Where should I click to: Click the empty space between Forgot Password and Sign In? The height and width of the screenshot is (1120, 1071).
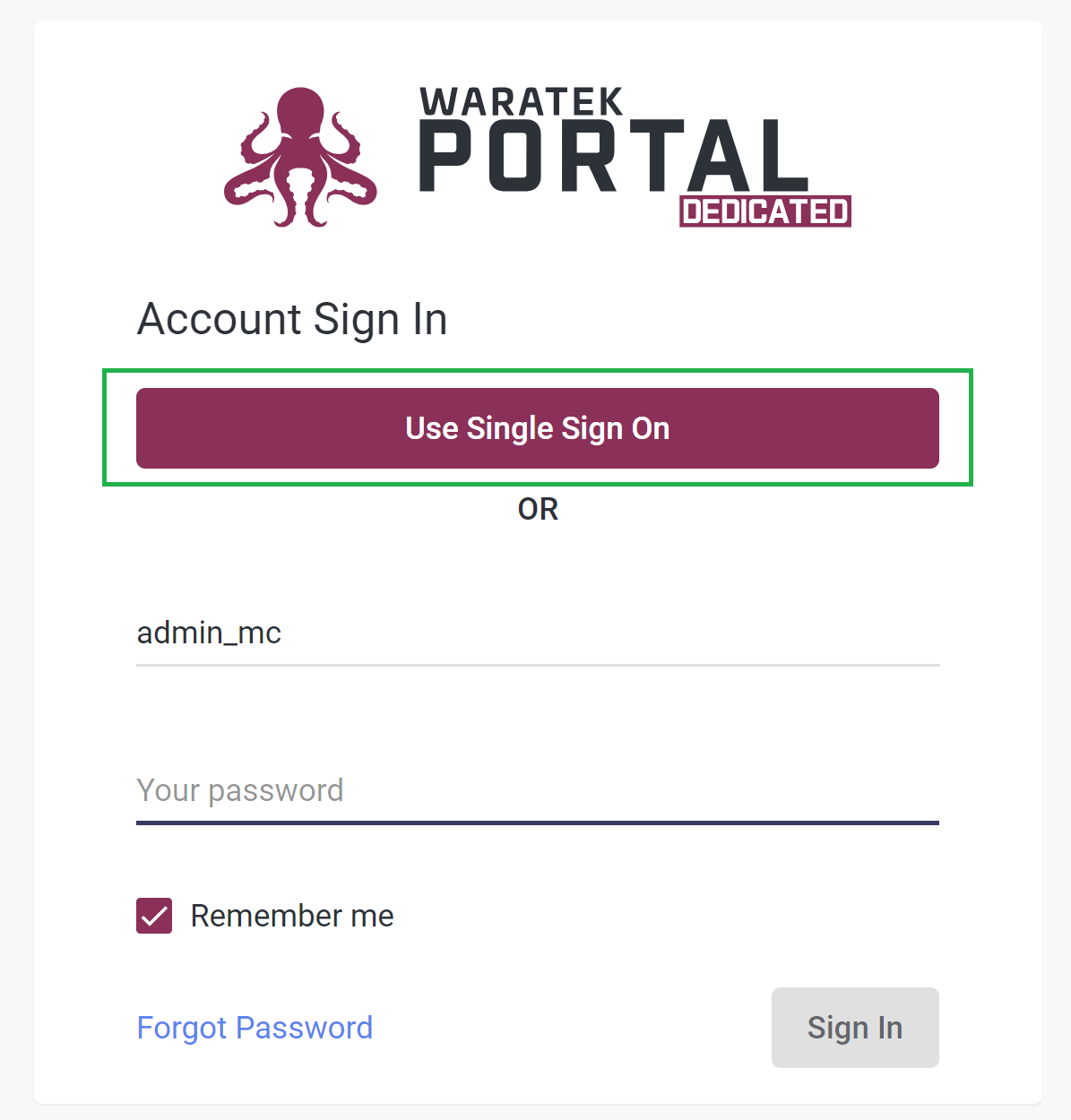click(x=572, y=1028)
